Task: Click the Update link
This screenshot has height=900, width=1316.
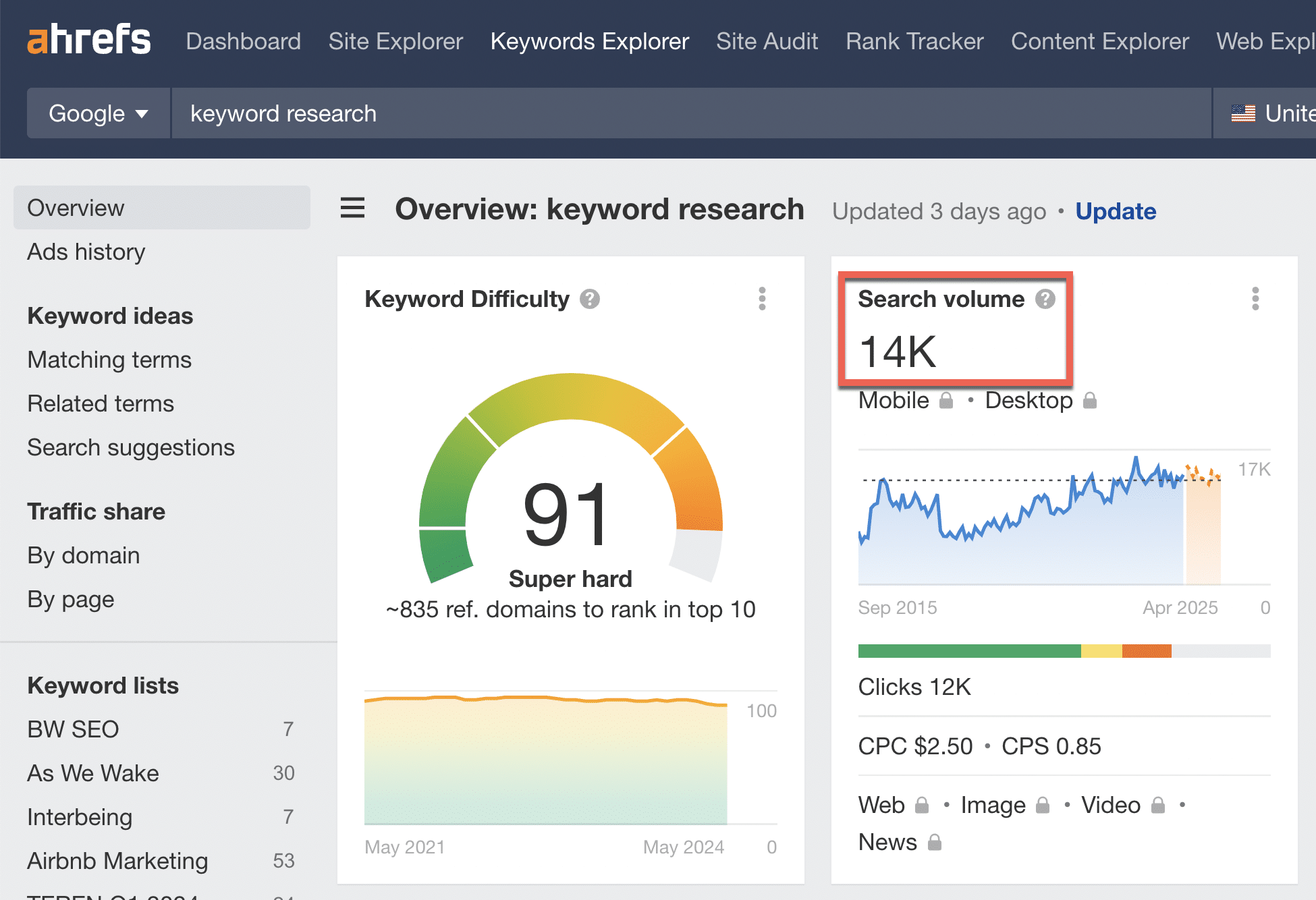Action: tap(1116, 211)
